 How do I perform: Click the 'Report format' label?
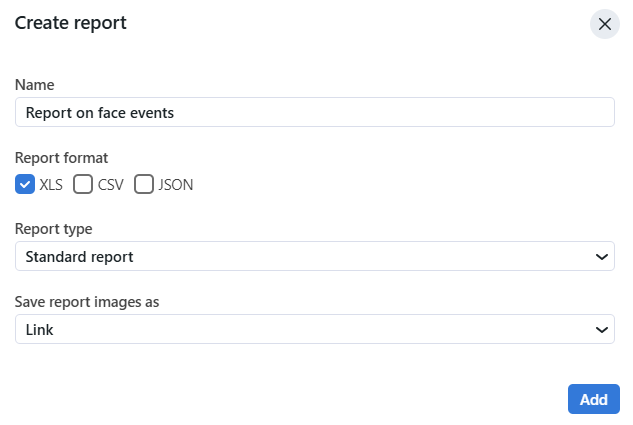tap(61, 157)
